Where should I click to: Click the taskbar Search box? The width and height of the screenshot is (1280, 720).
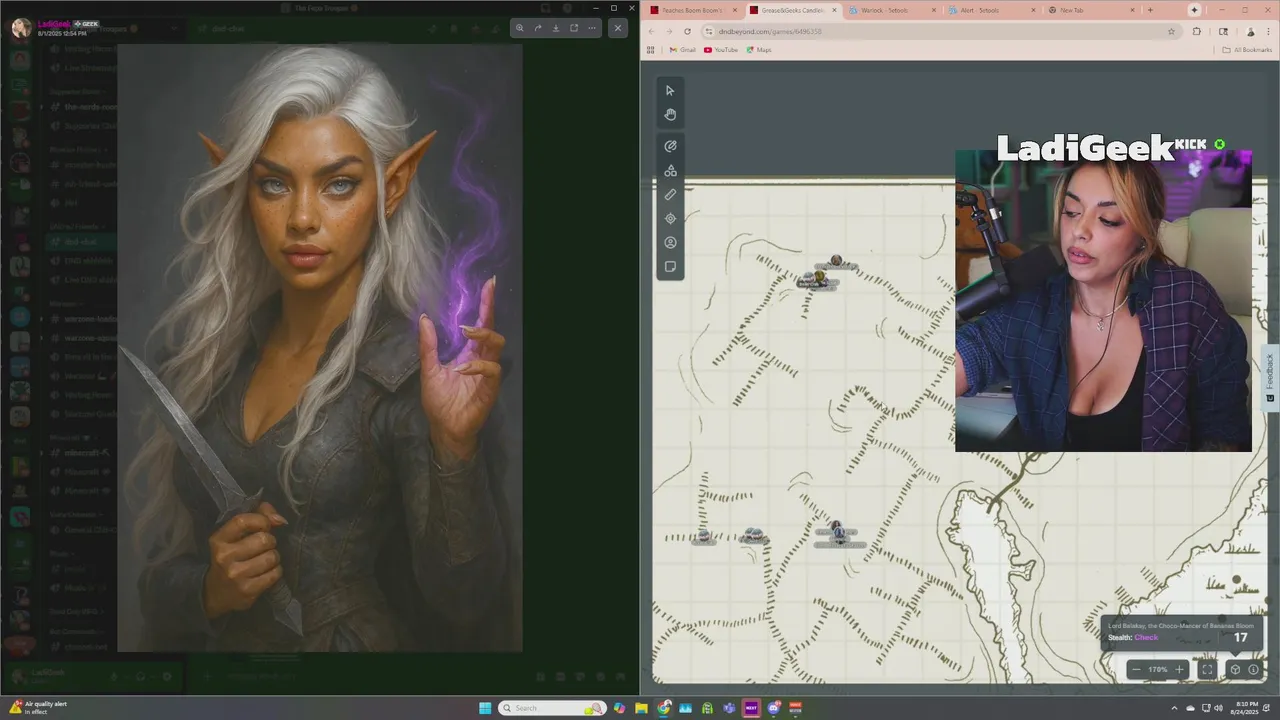(x=553, y=708)
